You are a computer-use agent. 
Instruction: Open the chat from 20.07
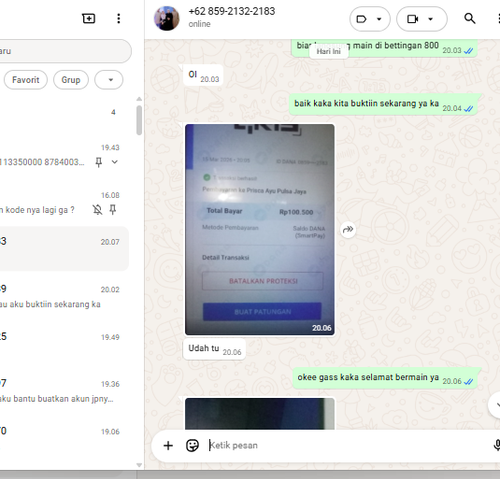[x=64, y=248]
